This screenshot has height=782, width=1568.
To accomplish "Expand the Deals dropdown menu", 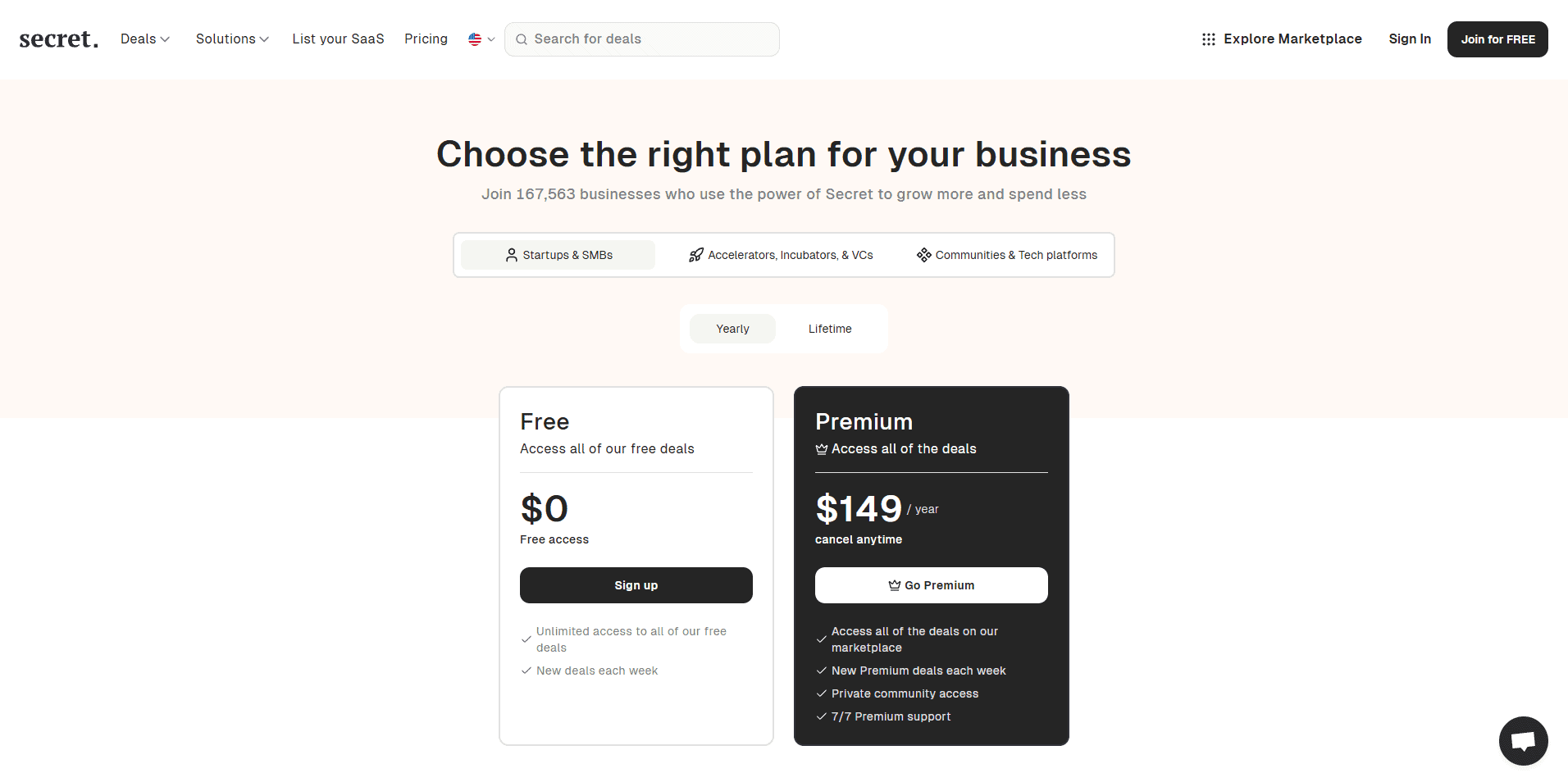I will [x=145, y=39].
